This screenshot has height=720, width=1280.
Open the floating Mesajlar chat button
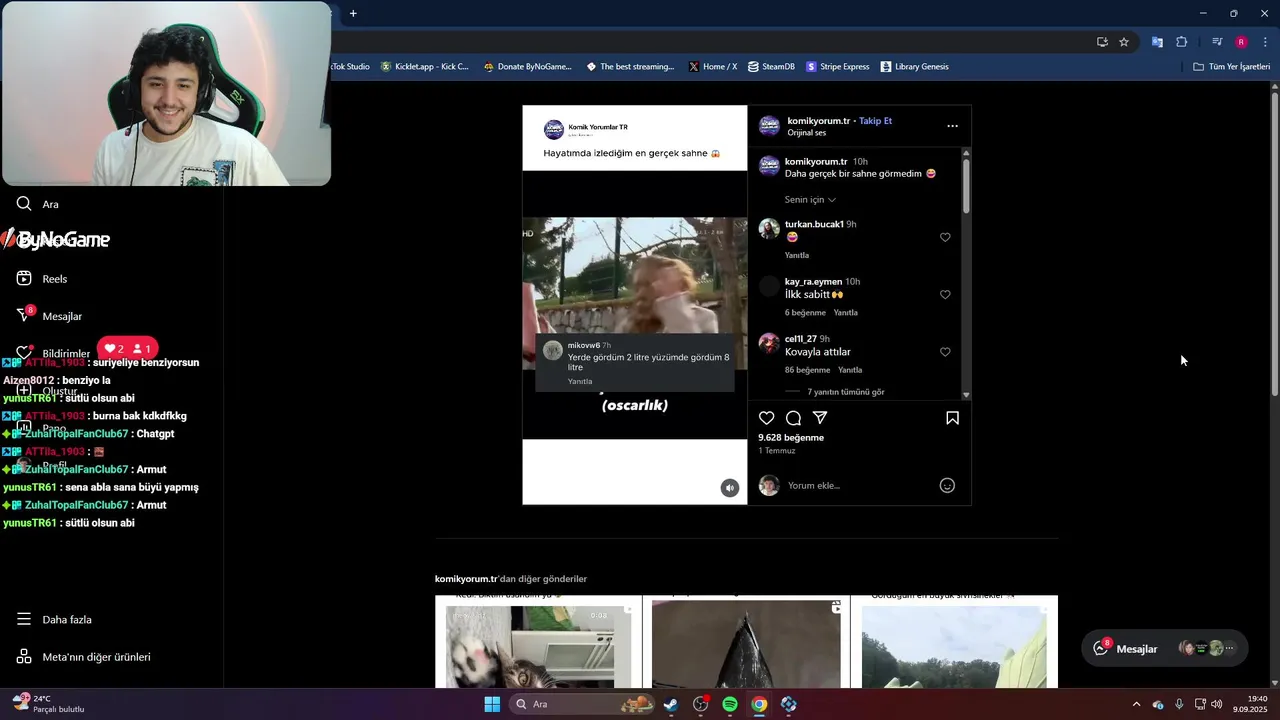click(1164, 648)
